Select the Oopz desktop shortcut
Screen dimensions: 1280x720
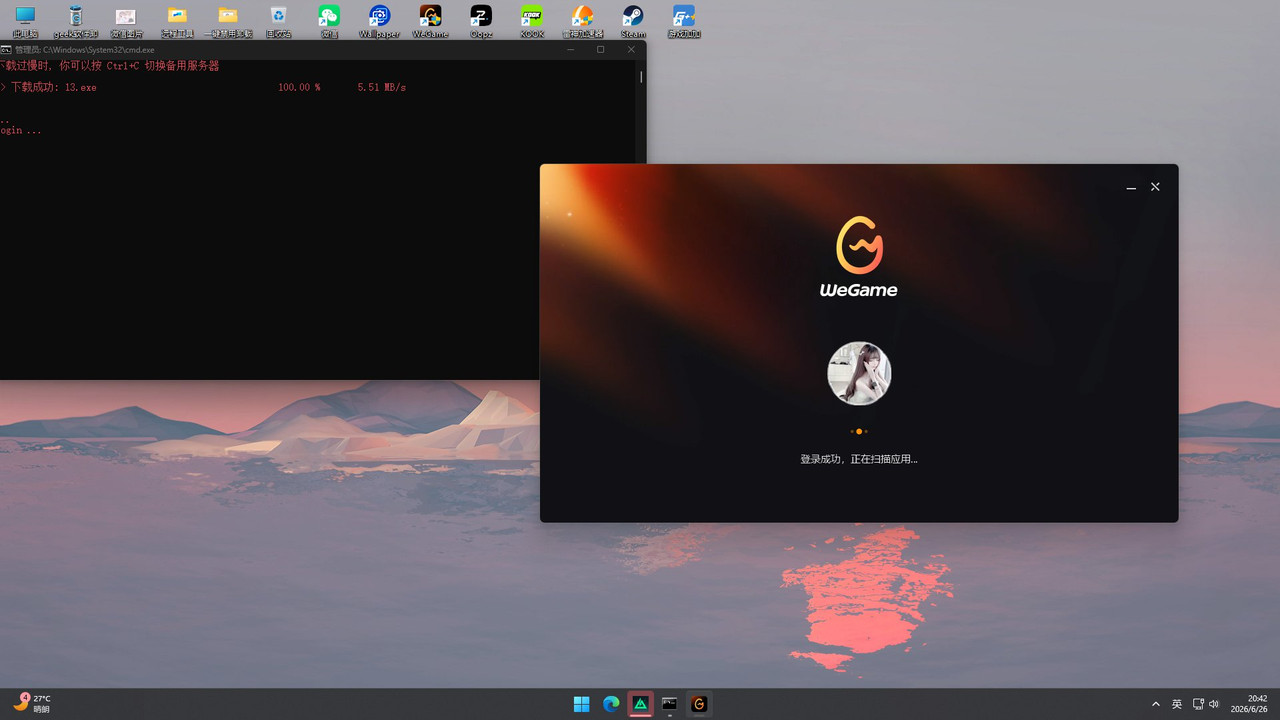(x=481, y=20)
